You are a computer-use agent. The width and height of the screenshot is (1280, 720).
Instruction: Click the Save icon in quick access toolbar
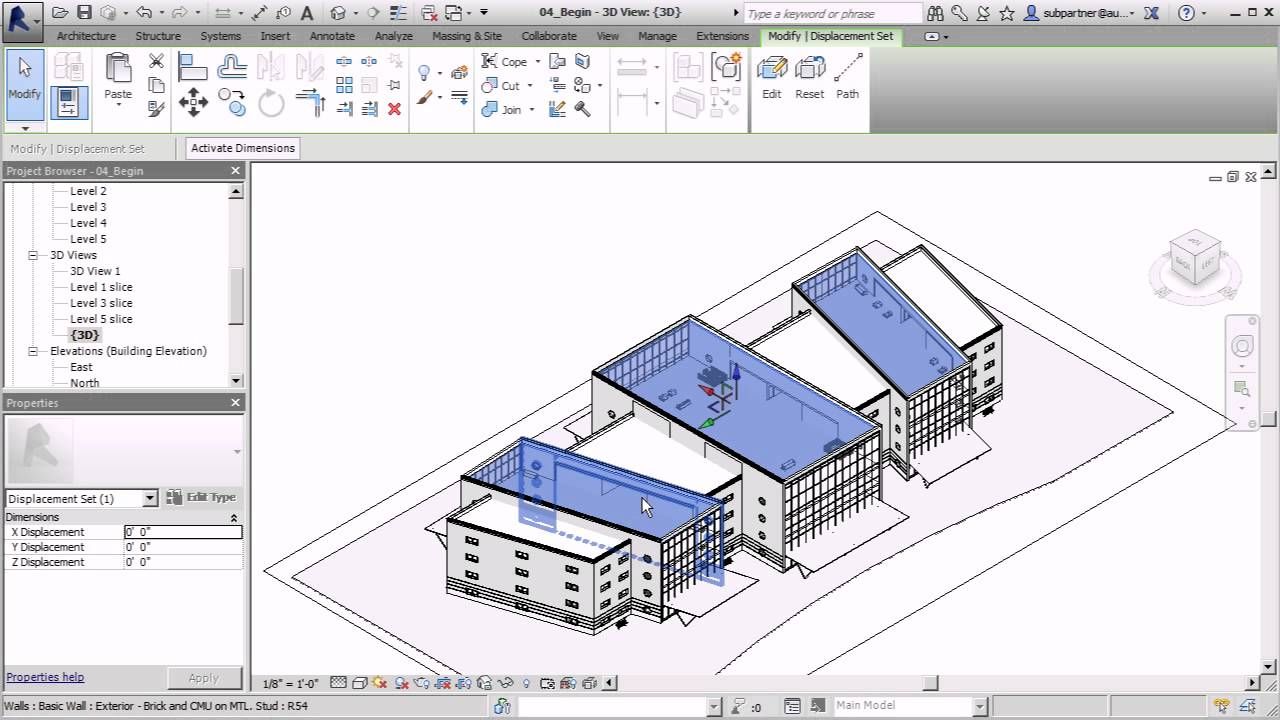(84, 13)
